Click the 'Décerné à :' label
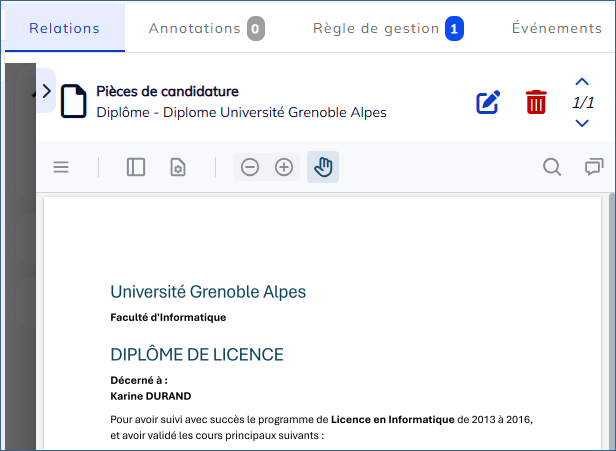The height and width of the screenshot is (451, 616). click(x=139, y=380)
